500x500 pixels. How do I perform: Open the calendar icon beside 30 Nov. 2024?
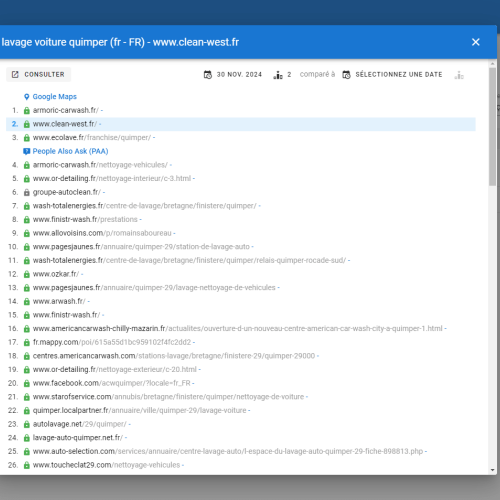[x=208, y=75]
